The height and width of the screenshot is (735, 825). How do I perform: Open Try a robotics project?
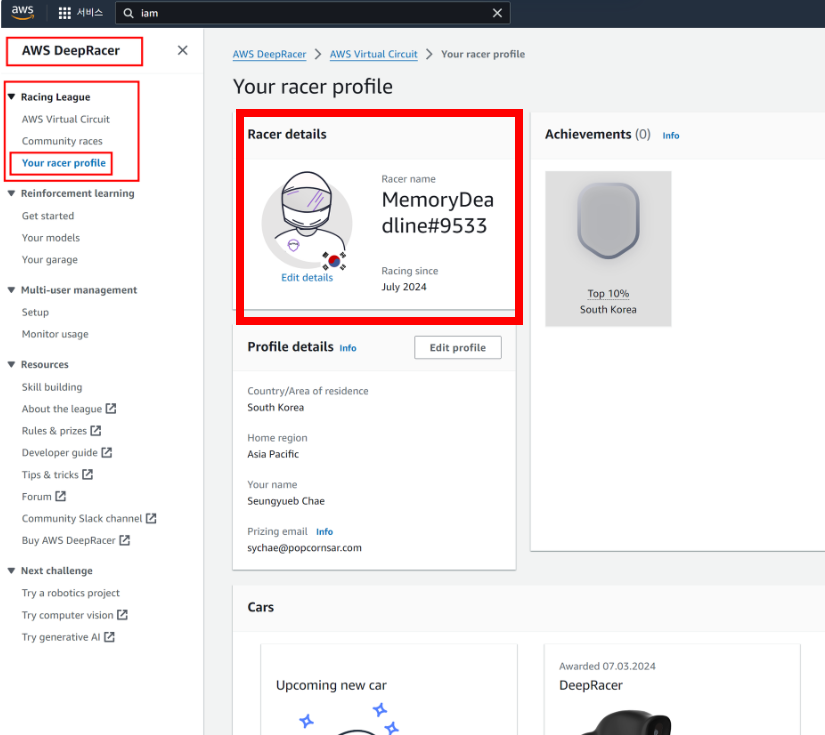click(71, 593)
